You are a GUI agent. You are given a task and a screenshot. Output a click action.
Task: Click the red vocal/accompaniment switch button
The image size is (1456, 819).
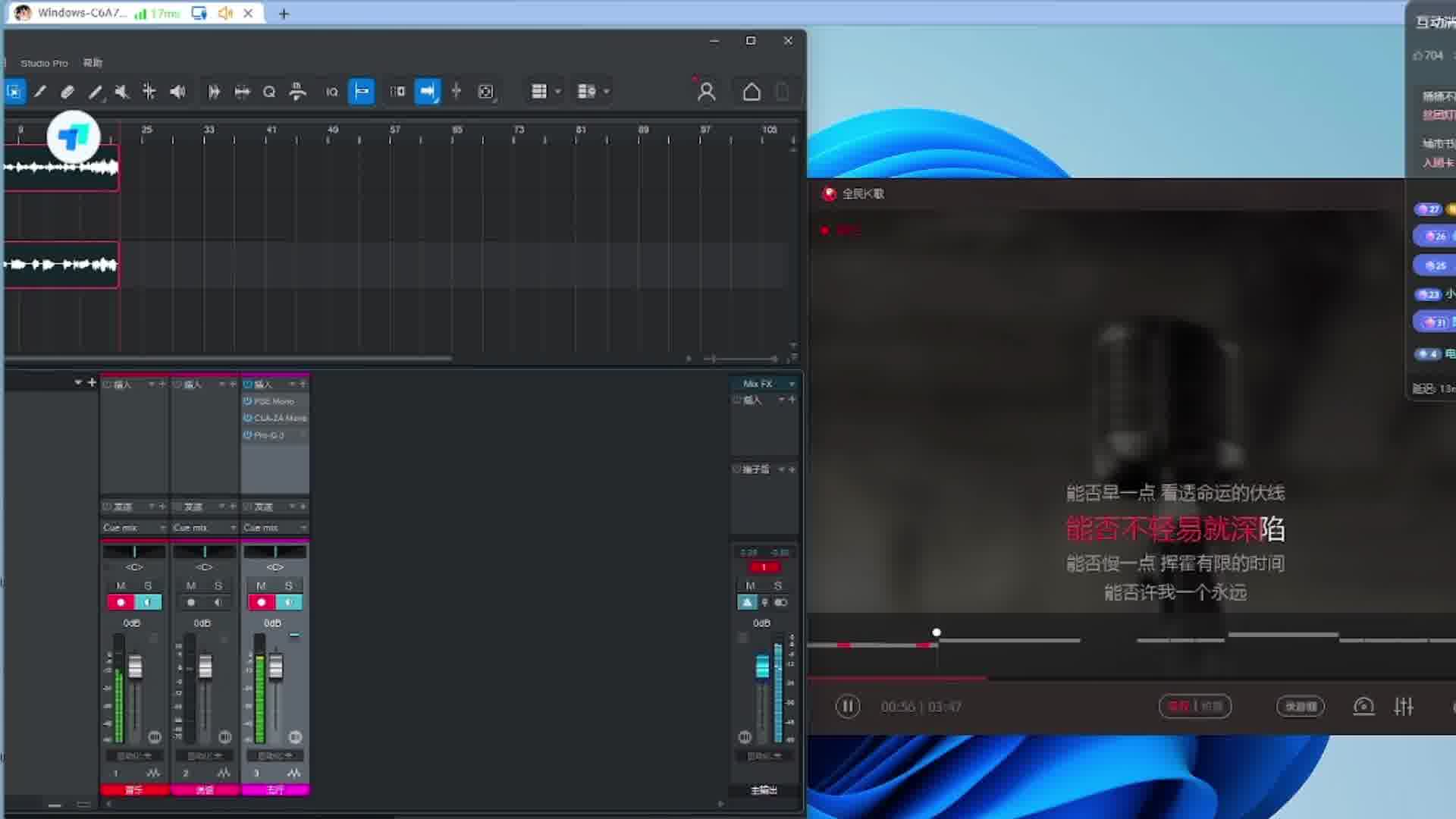(x=1195, y=706)
